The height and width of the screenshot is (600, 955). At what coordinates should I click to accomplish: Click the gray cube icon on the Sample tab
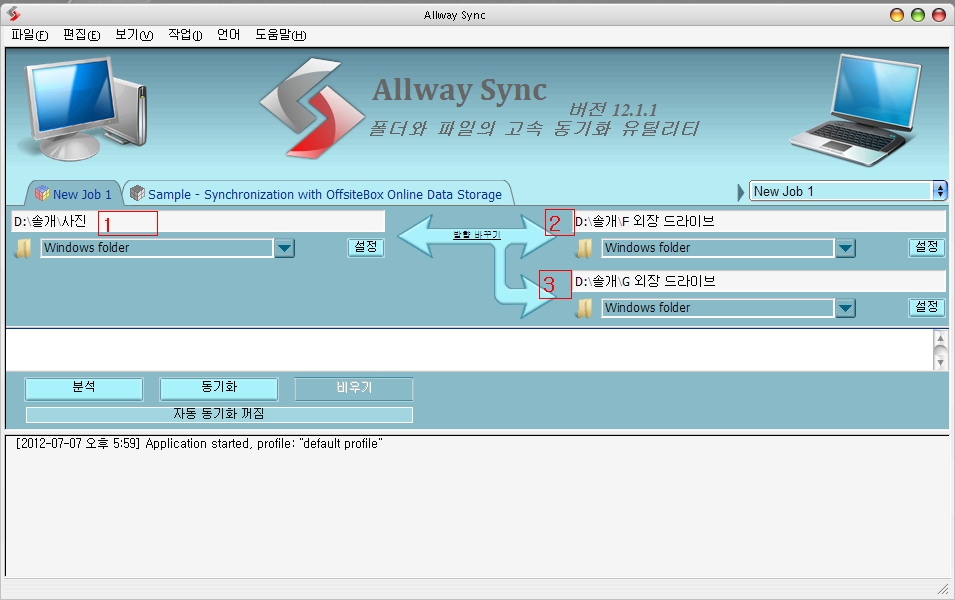tap(138, 193)
